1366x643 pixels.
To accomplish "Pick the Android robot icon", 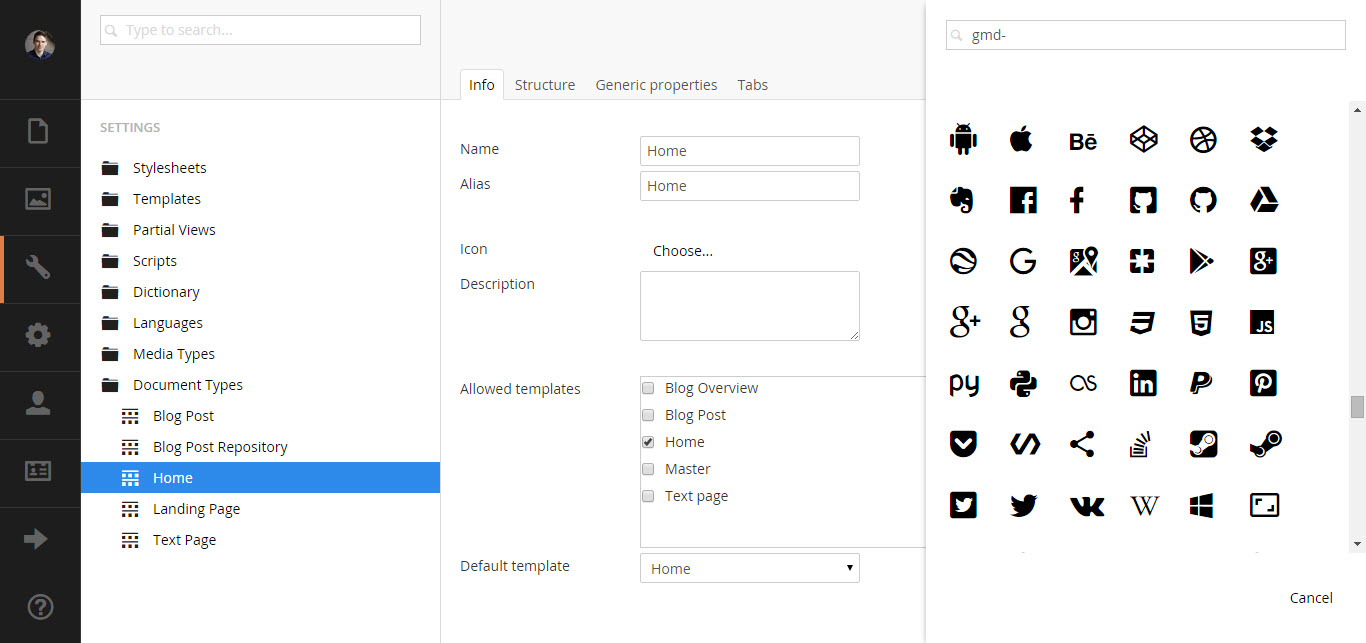I will (963, 139).
